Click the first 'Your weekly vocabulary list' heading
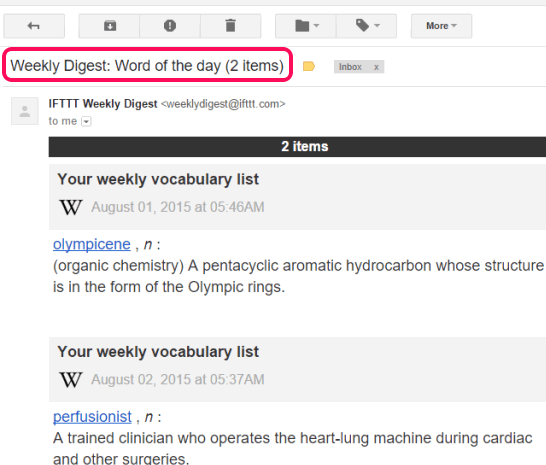The image size is (546, 465). [x=158, y=179]
